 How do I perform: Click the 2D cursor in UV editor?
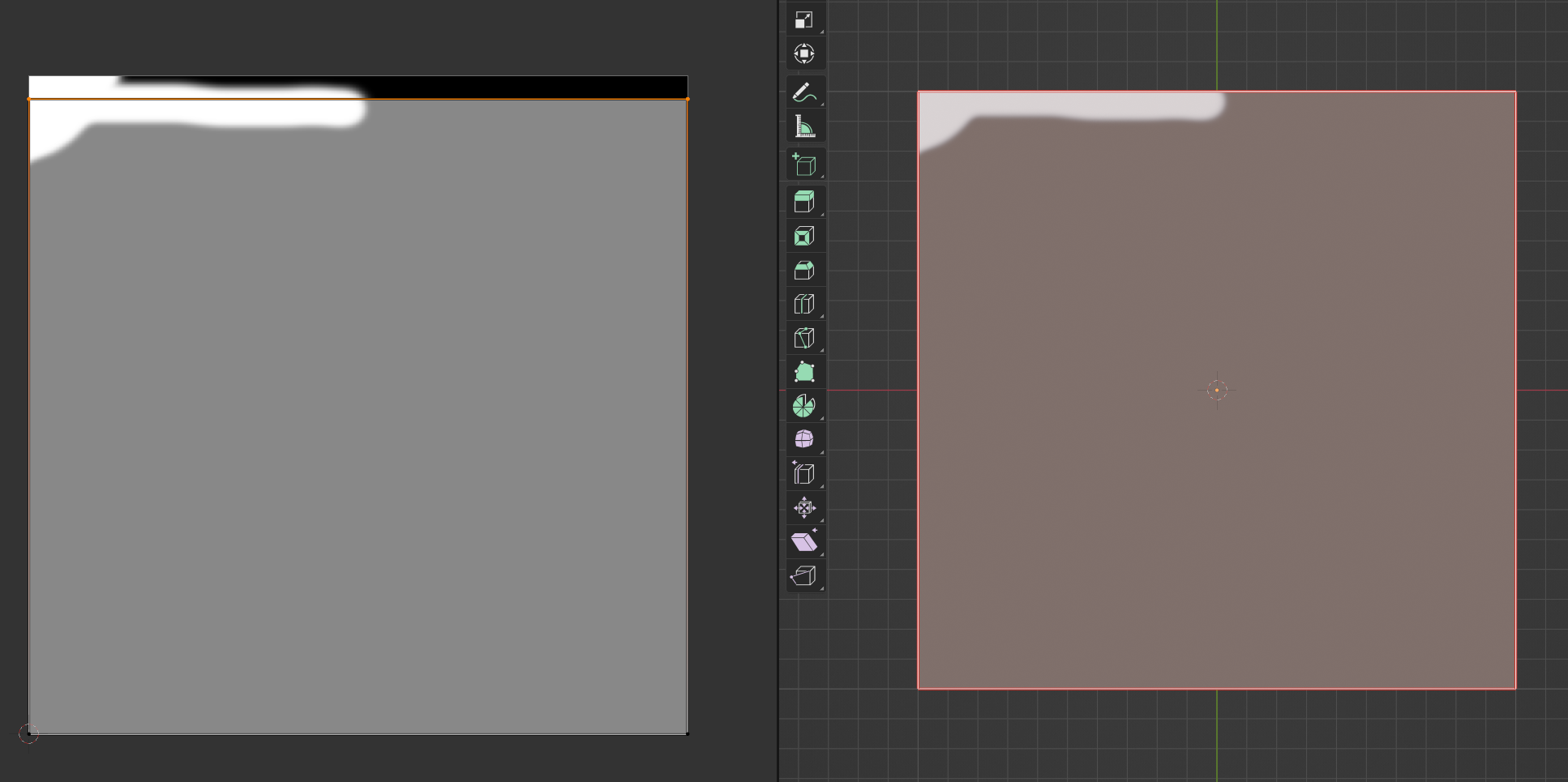28,733
